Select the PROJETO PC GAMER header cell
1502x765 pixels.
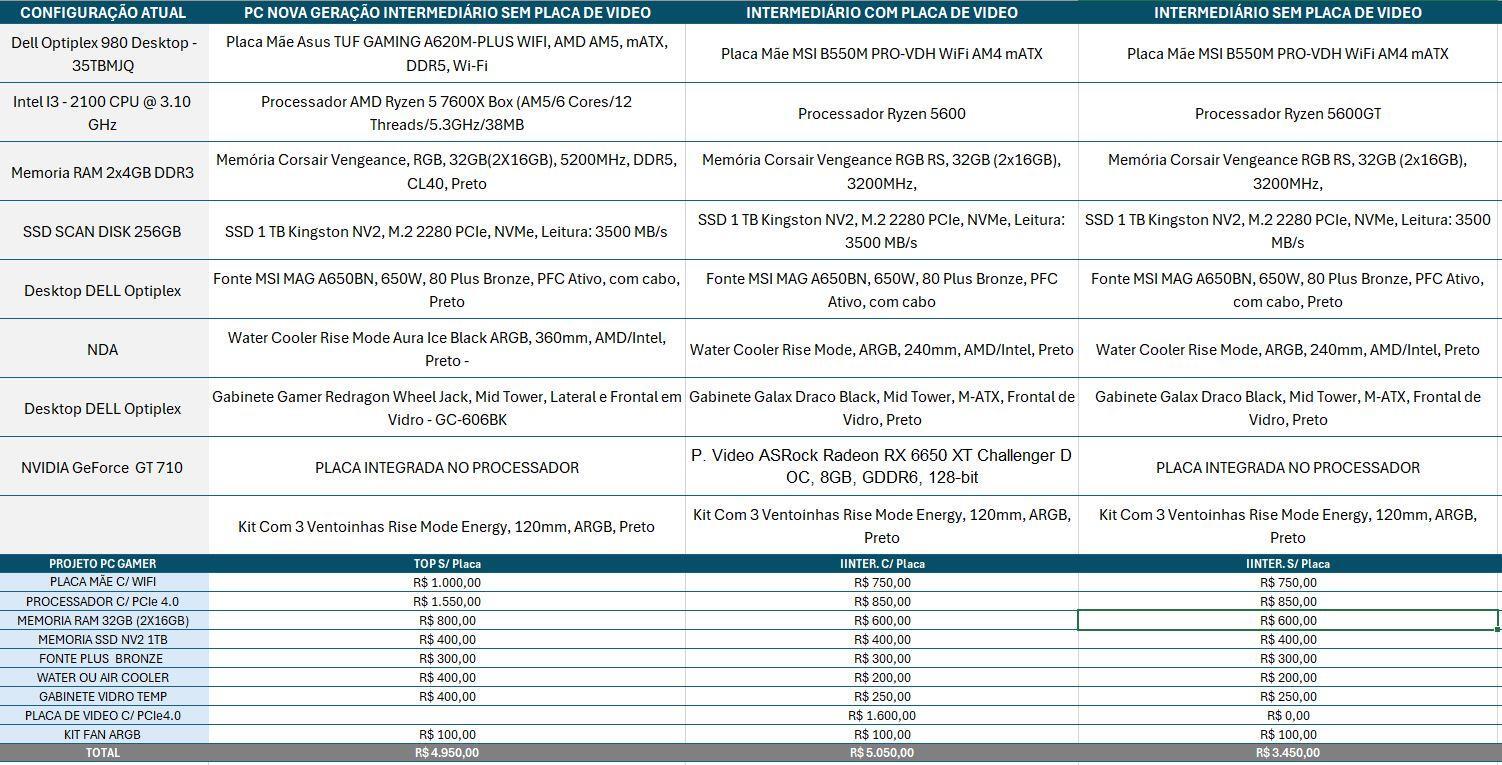104,563
